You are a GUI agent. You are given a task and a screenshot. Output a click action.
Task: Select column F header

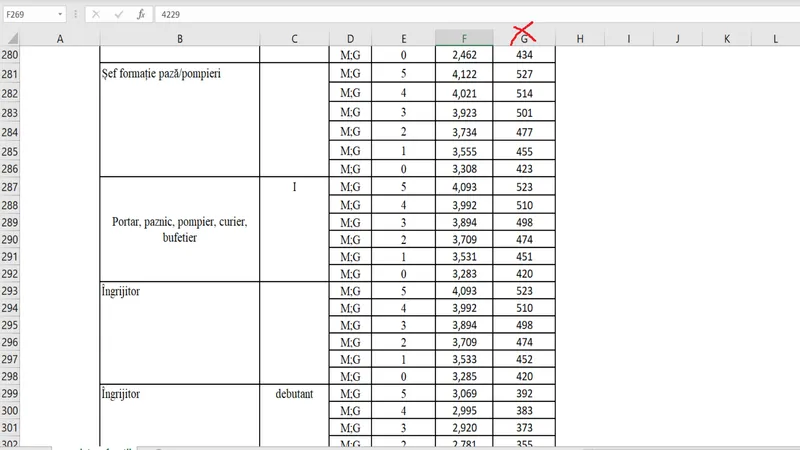(x=464, y=38)
